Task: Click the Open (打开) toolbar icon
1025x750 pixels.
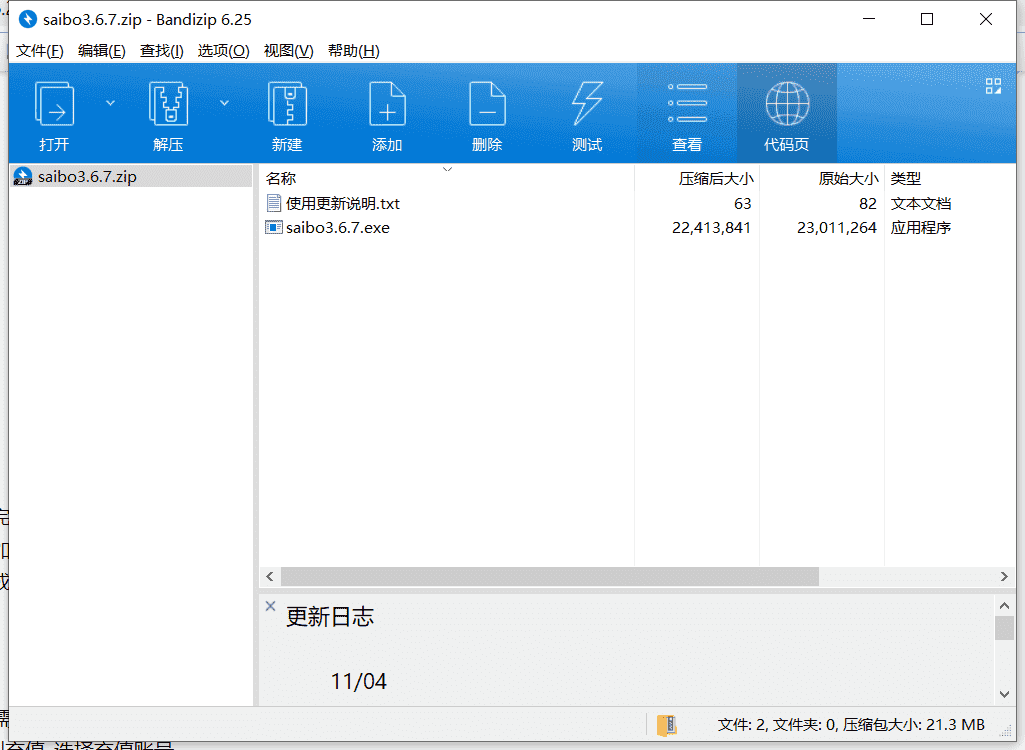Action: 54,104
